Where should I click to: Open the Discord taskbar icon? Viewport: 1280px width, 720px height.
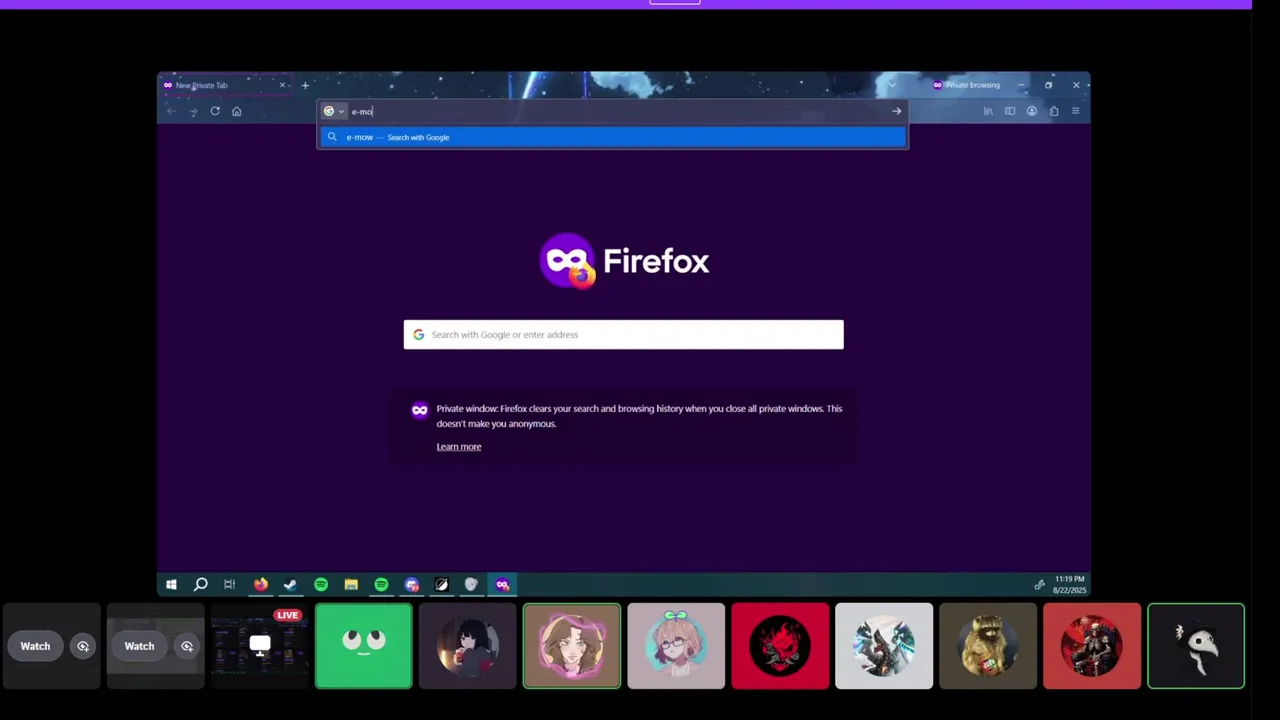[411, 585]
